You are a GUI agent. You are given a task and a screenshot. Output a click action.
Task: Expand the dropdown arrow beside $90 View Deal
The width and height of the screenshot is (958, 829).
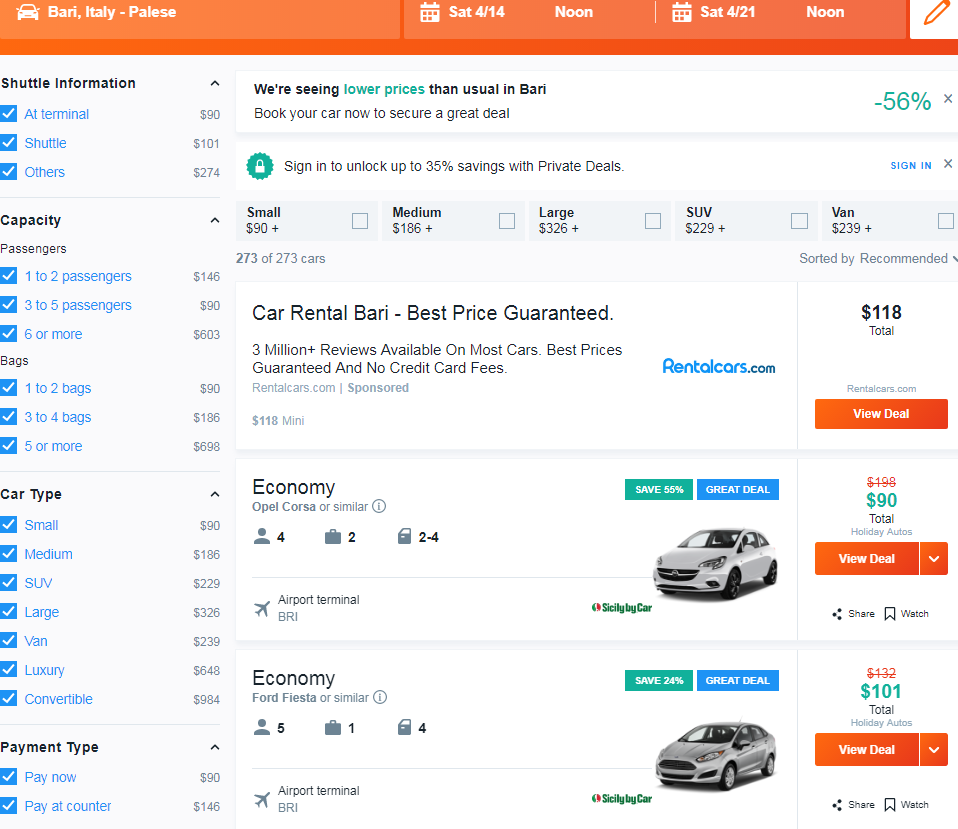pos(934,558)
